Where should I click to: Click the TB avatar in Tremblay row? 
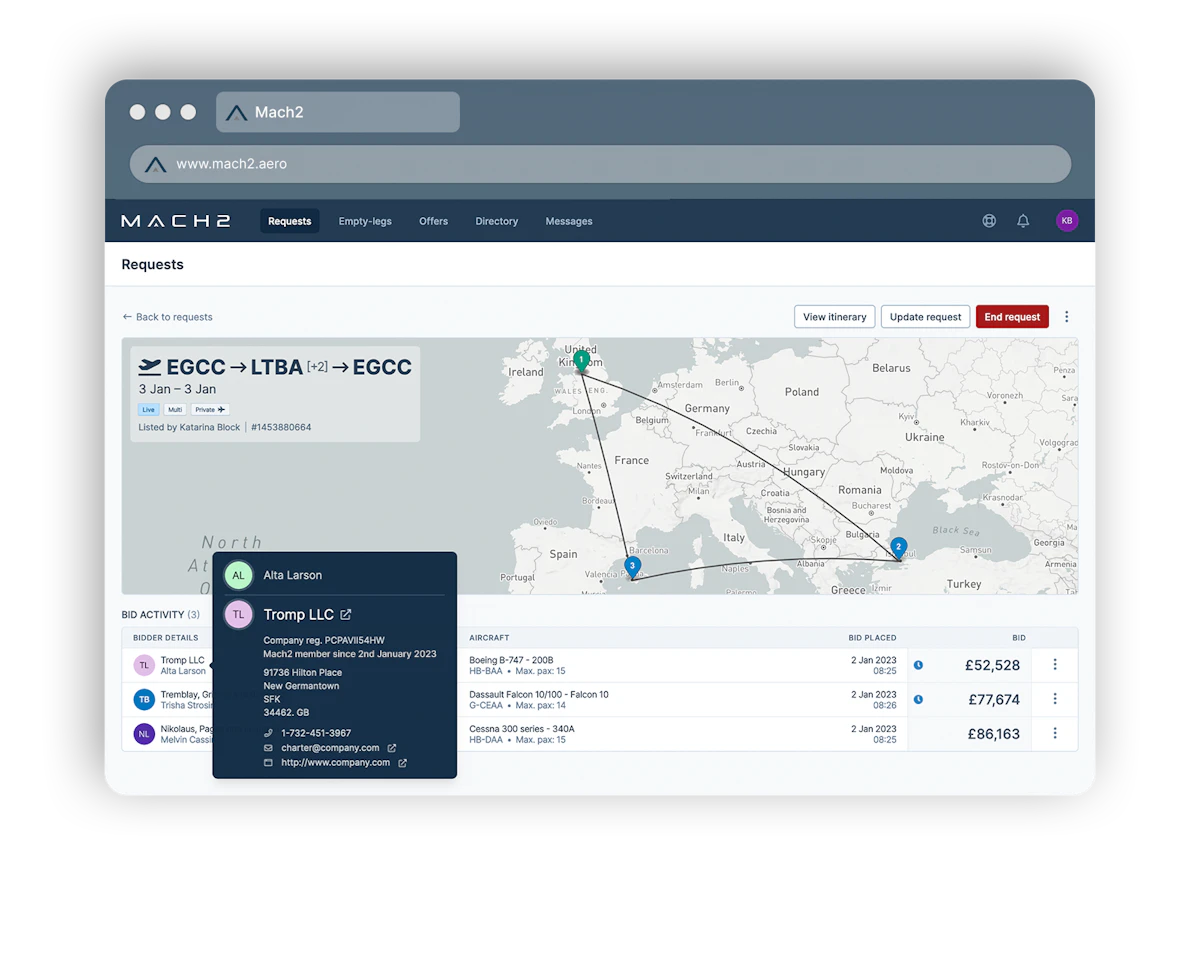[144, 699]
